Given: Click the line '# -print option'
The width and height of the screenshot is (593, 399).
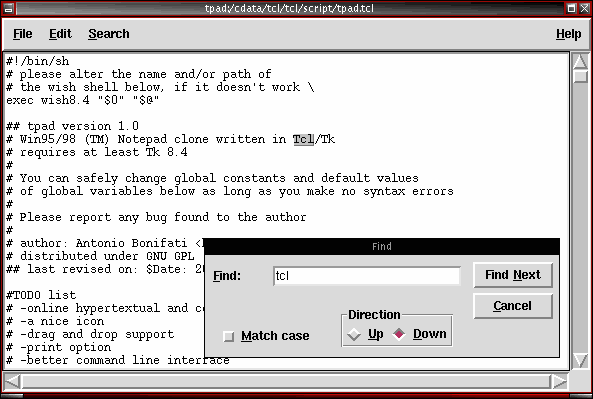Looking at the screenshot, I should [x=58, y=347].
